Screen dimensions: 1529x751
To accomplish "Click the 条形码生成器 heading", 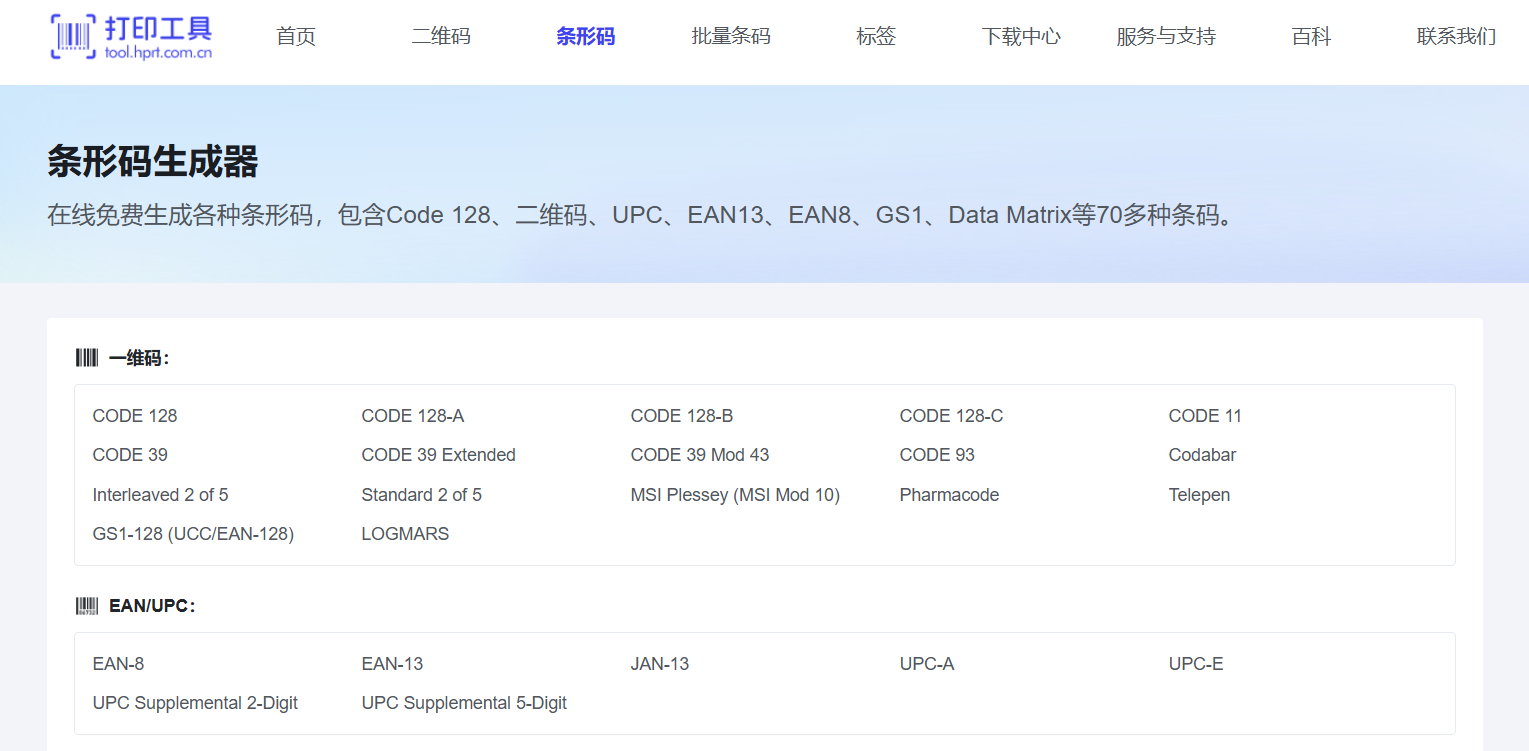I will tap(153, 162).
